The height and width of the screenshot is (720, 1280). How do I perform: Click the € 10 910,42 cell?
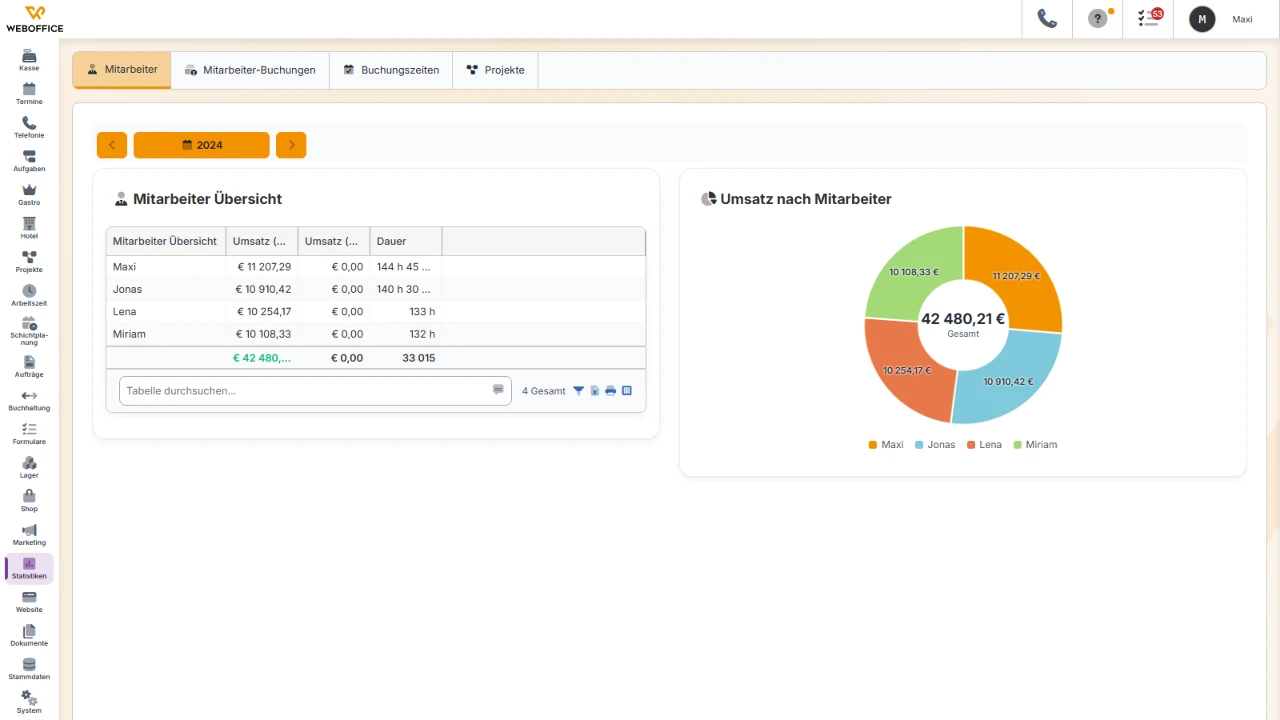pyautogui.click(x=262, y=289)
